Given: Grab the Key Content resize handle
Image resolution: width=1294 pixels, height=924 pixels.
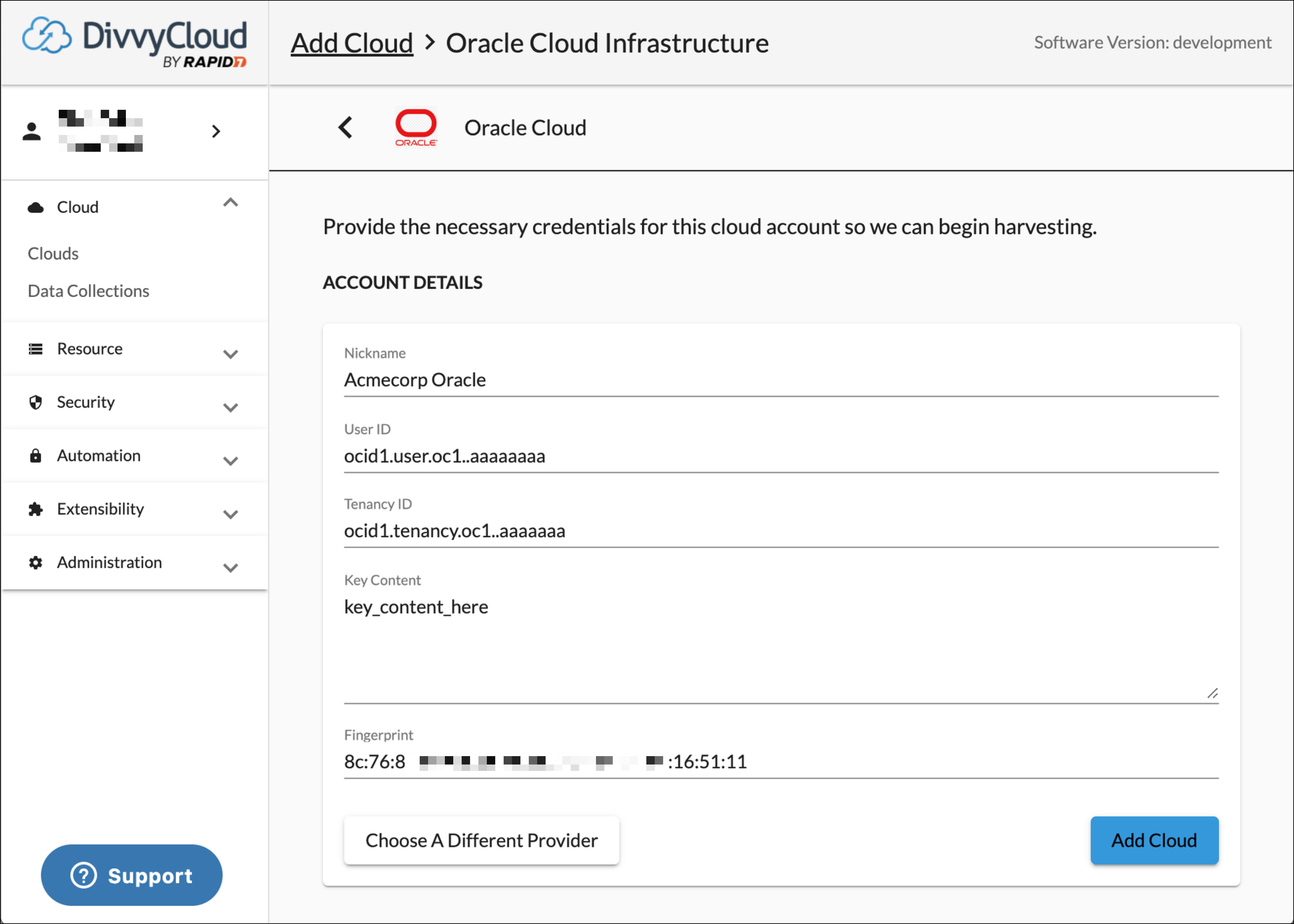Looking at the screenshot, I should pyautogui.click(x=1212, y=693).
